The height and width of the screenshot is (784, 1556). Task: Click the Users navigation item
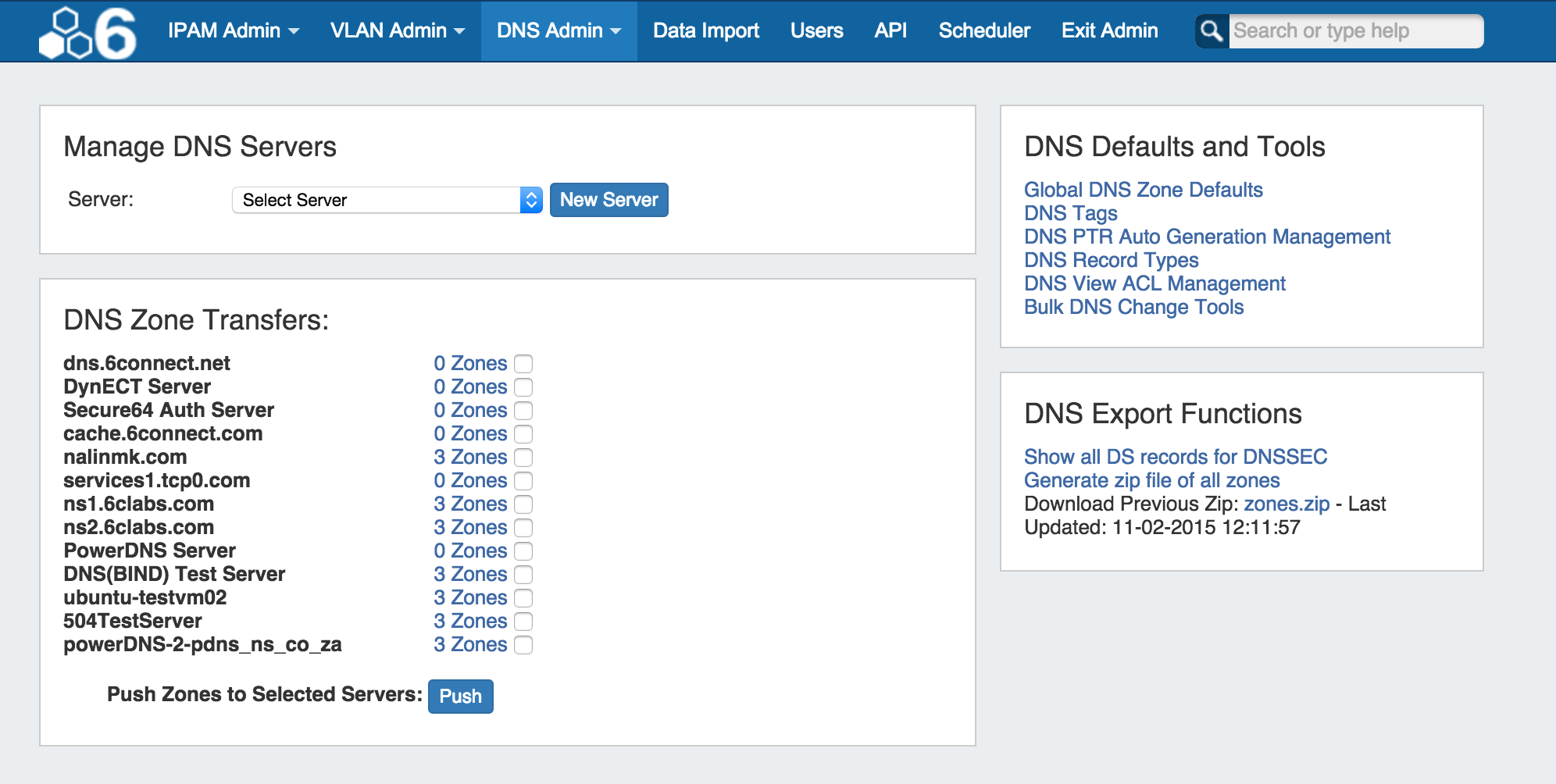[x=816, y=31]
